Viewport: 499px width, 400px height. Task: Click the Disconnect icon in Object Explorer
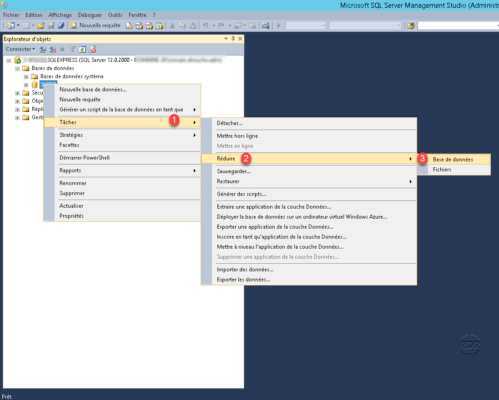(x=53, y=49)
